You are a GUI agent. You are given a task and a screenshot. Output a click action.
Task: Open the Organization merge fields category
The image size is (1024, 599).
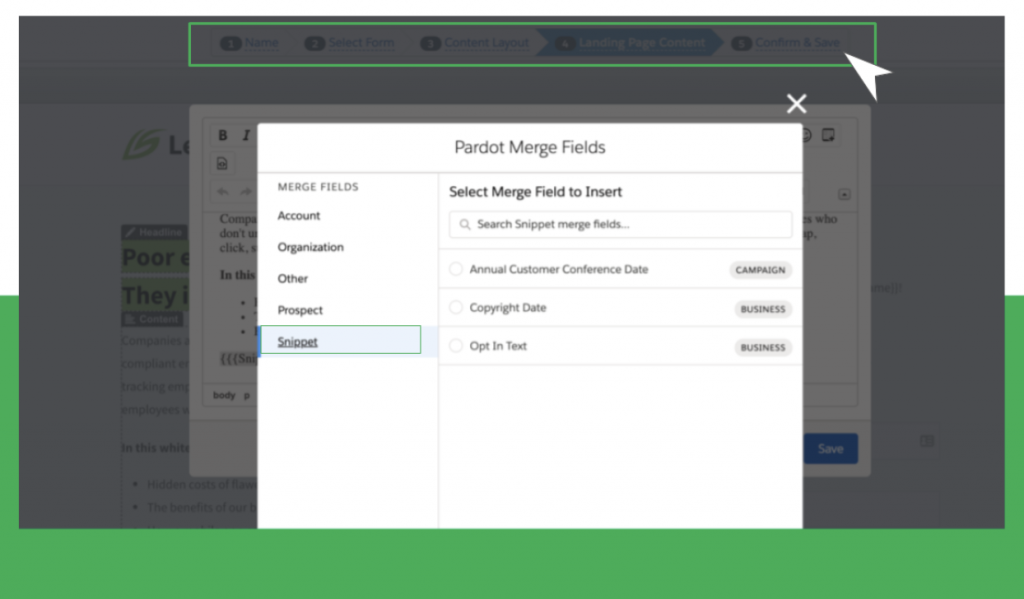pyautogui.click(x=310, y=247)
